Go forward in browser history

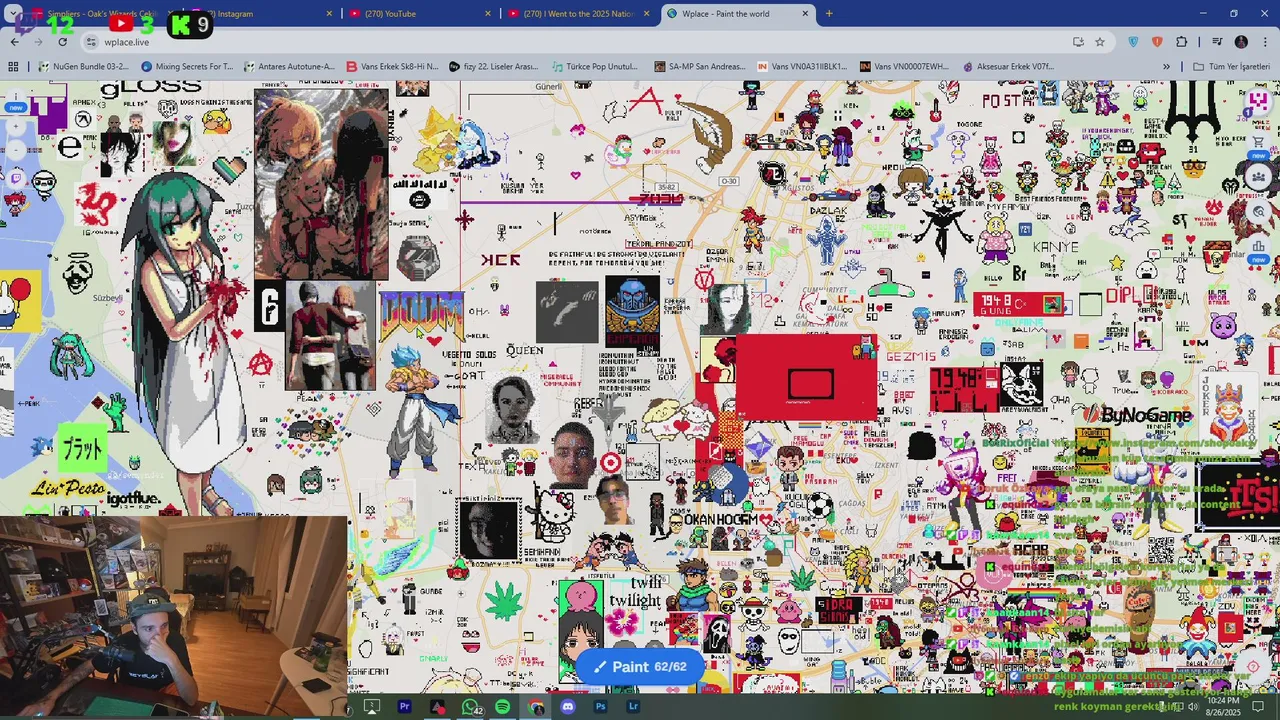(38, 42)
